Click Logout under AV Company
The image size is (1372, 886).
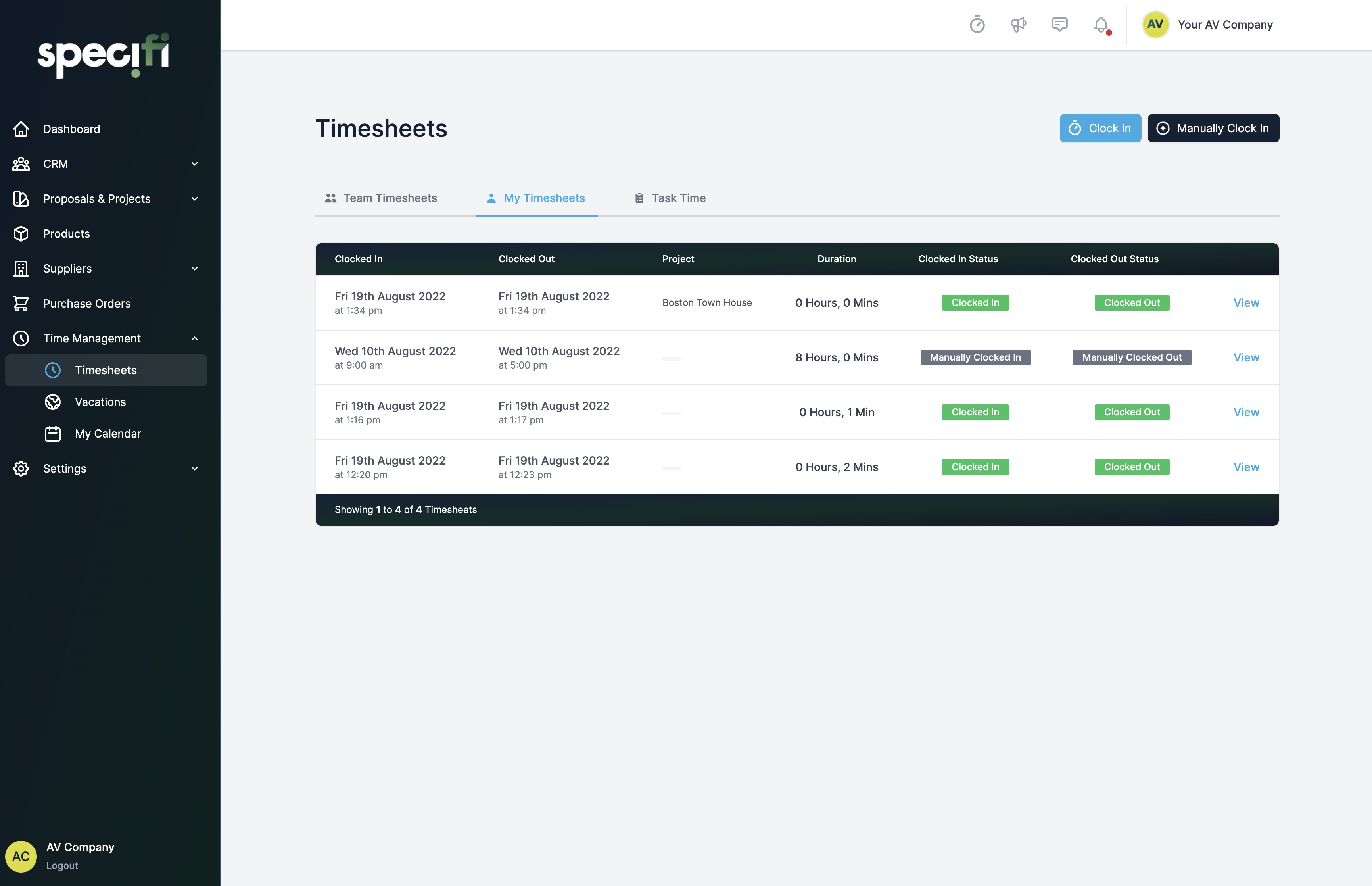[62, 865]
